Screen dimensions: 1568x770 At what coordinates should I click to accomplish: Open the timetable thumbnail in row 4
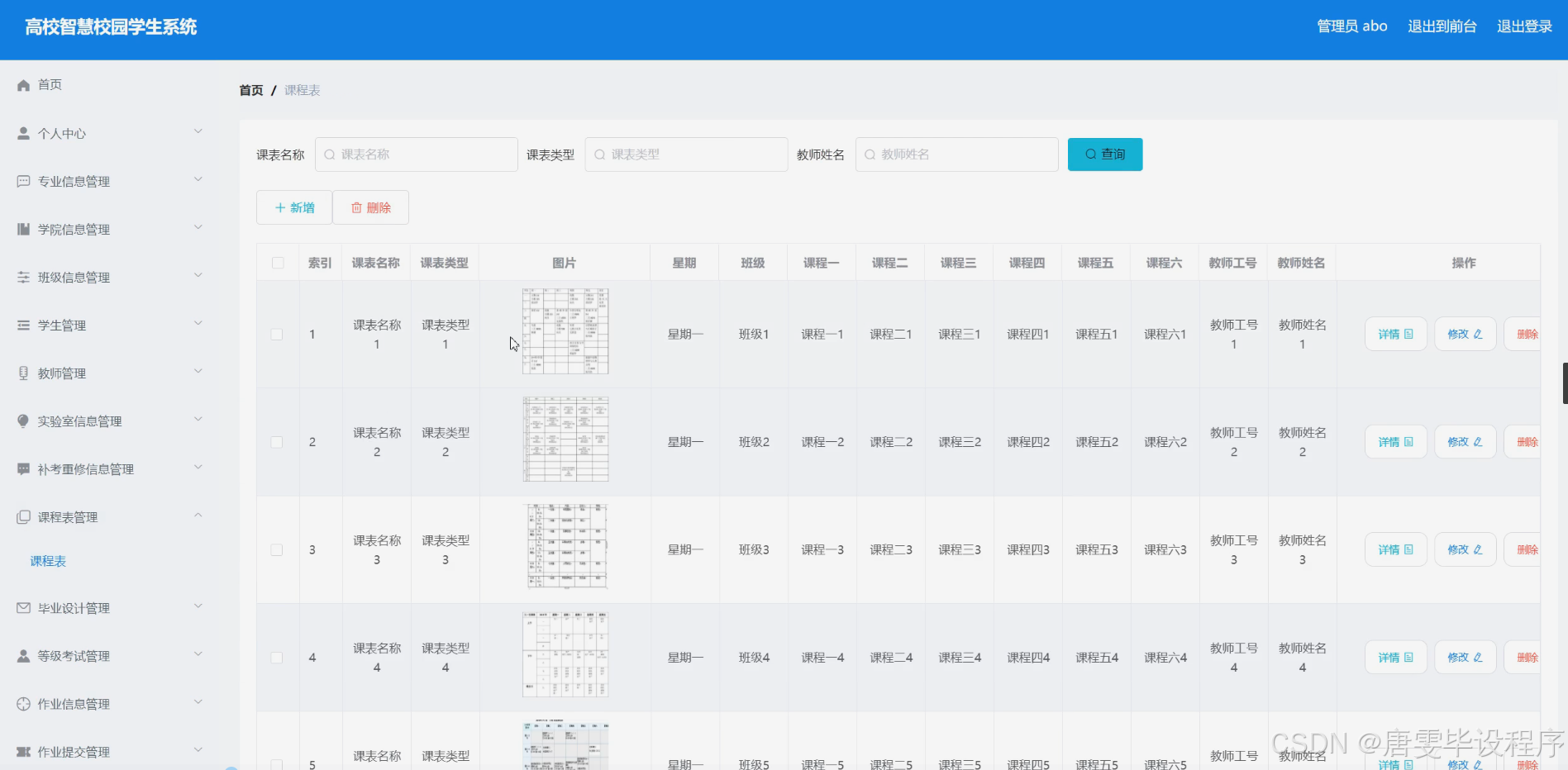click(x=565, y=654)
